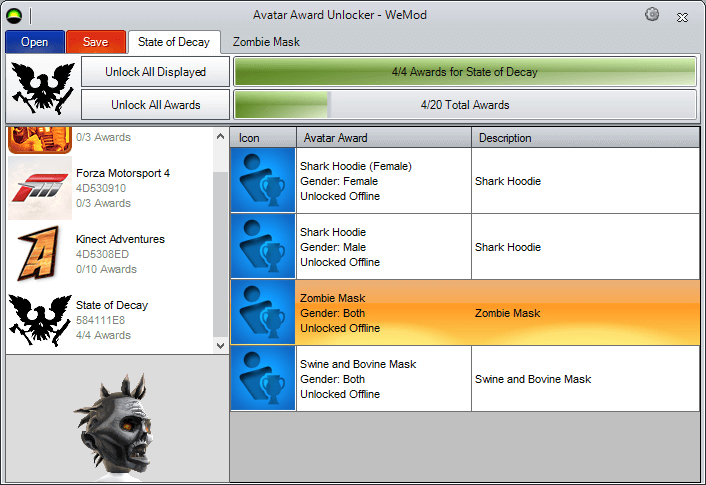Sort by the Avatar Award column header
Screen dimensions: 706x485
[383, 138]
